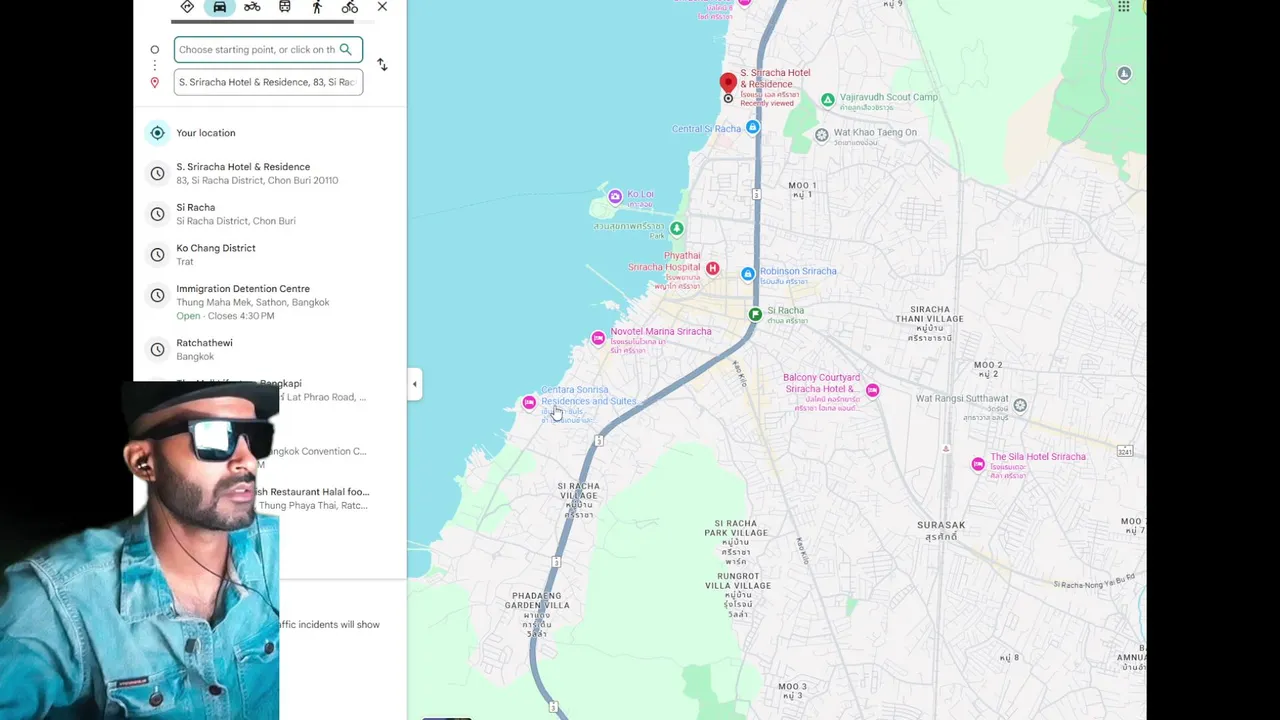Reverse starting point and destination
The width and height of the screenshot is (1280, 720).
click(382, 65)
